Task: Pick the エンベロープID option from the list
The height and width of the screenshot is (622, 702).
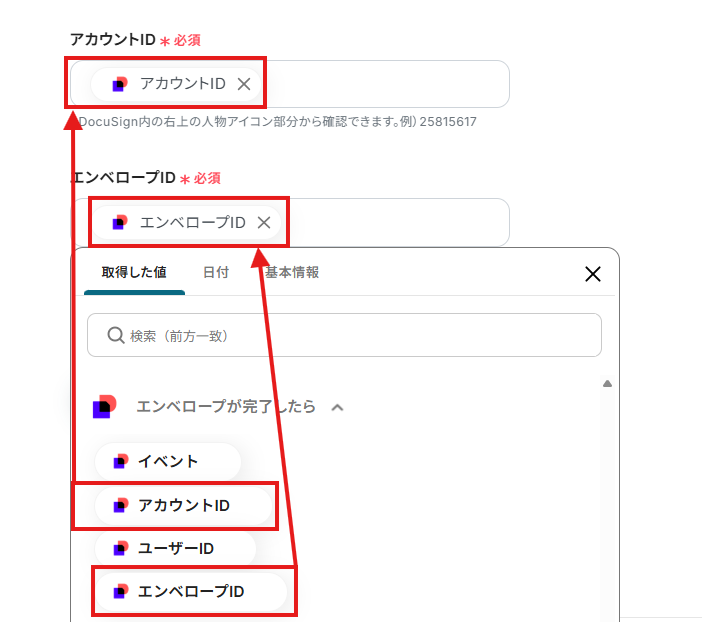Action: [192, 591]
